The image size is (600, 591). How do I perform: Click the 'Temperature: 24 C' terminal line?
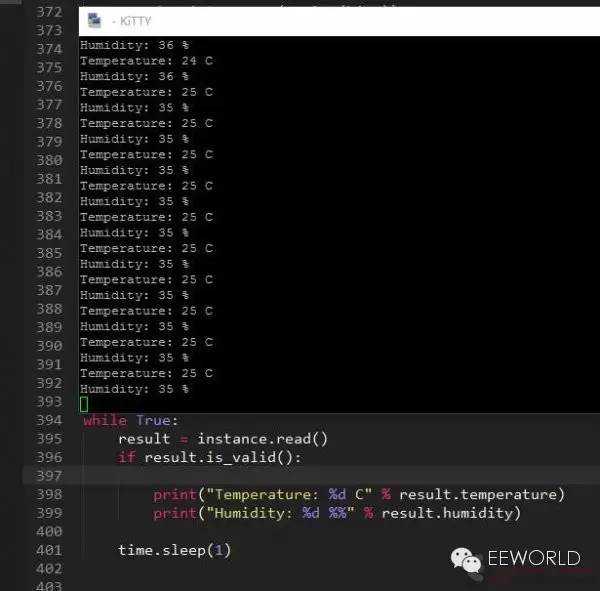tap(146, 61)
